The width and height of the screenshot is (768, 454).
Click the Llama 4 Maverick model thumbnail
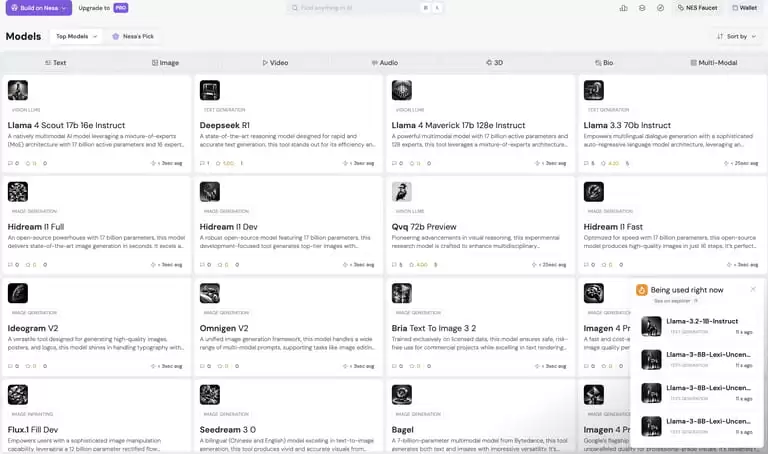[x=402, y=90]
